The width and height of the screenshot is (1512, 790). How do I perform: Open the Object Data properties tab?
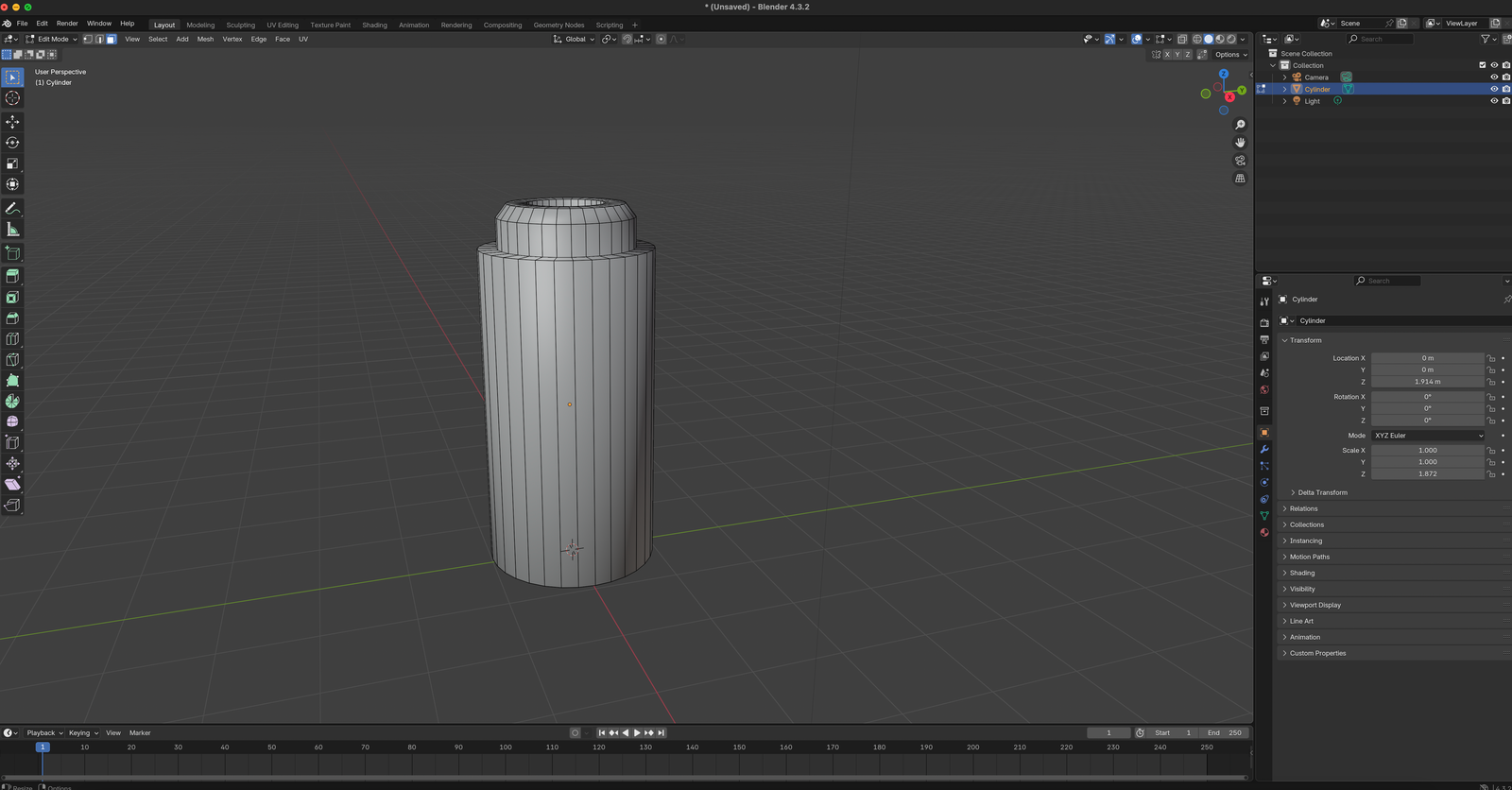coord(1264,515)
